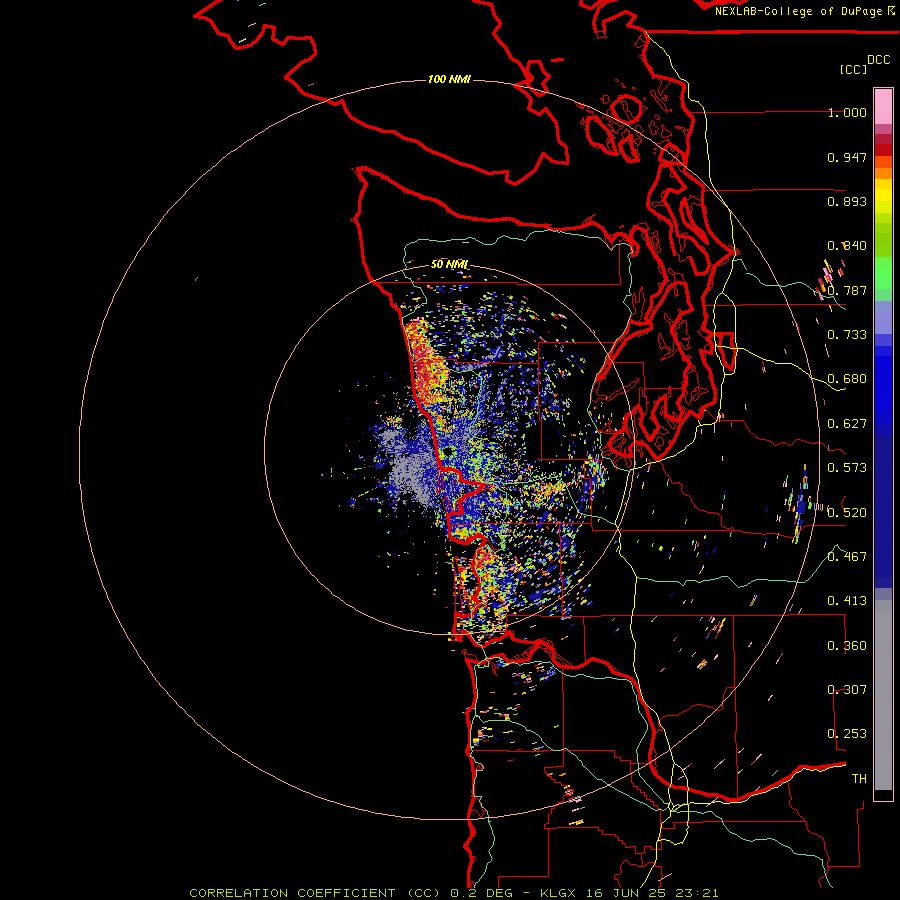Select the 0.947 scale value
900x900 pixels.
(x=847, y=157)
